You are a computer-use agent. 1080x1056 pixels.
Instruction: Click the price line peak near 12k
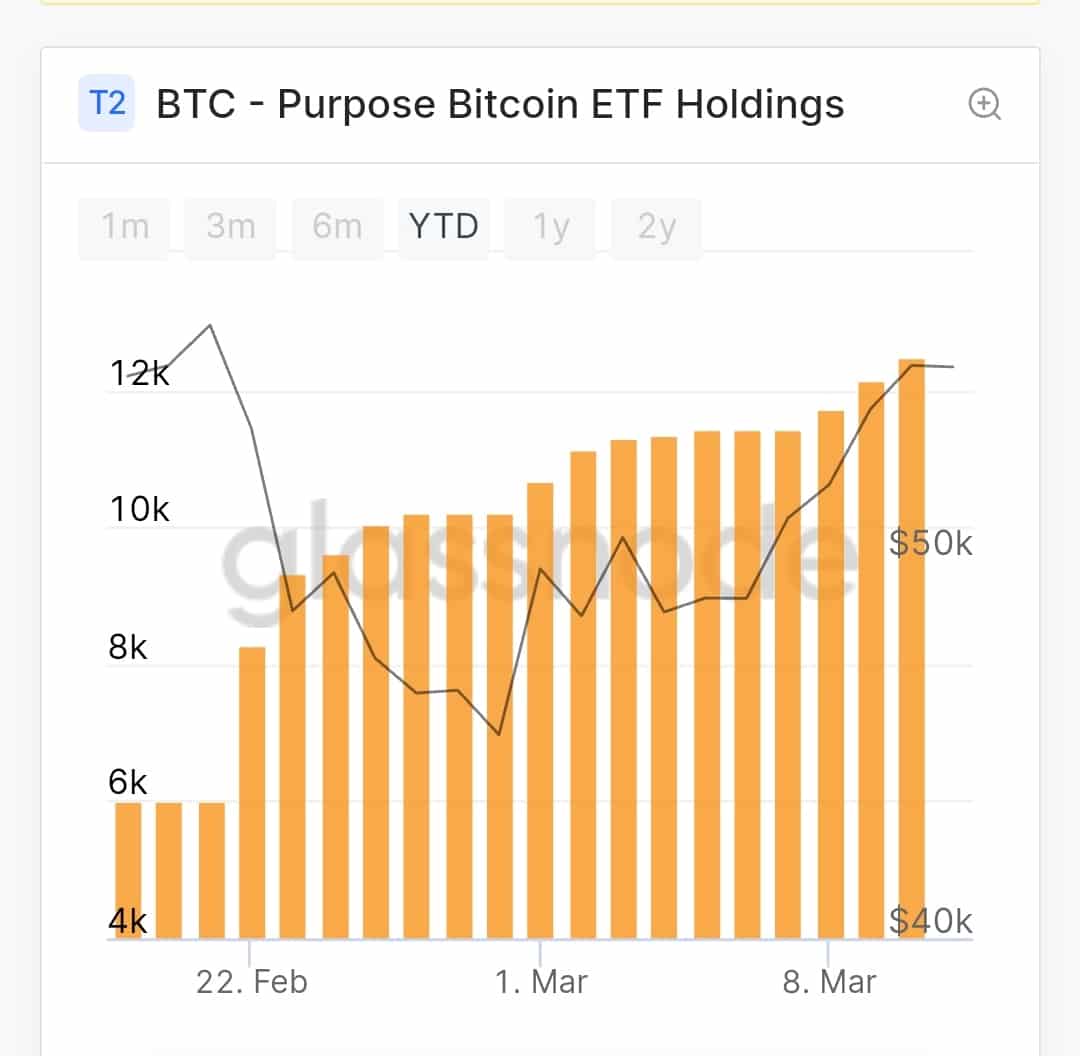point(210,326)
